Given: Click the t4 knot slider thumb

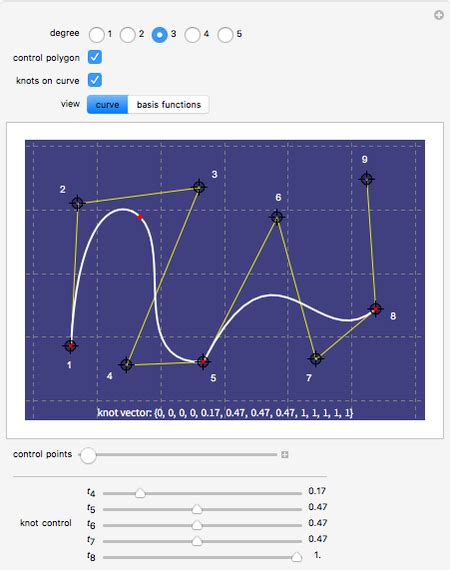Looking at the screenshot, I should [x=140, y=494].
